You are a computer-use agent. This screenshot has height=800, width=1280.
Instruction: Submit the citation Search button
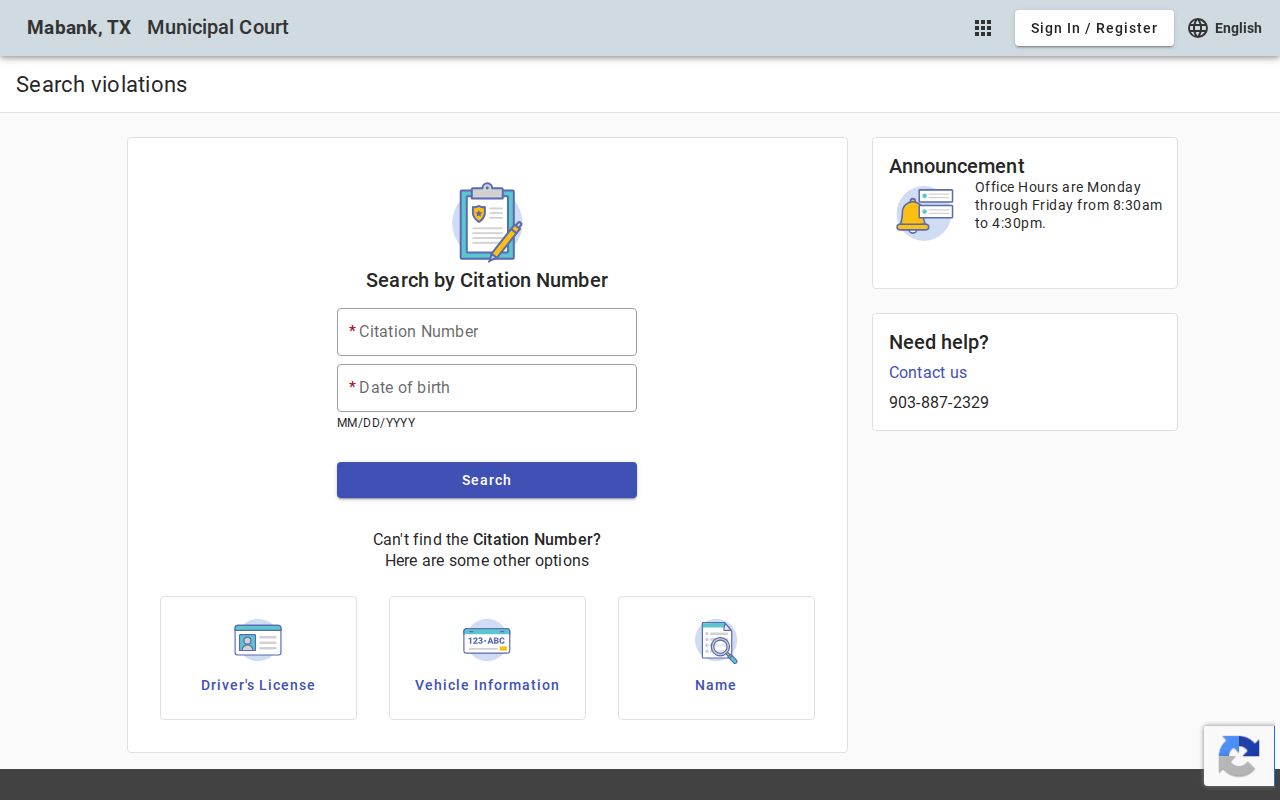point(487,480)
